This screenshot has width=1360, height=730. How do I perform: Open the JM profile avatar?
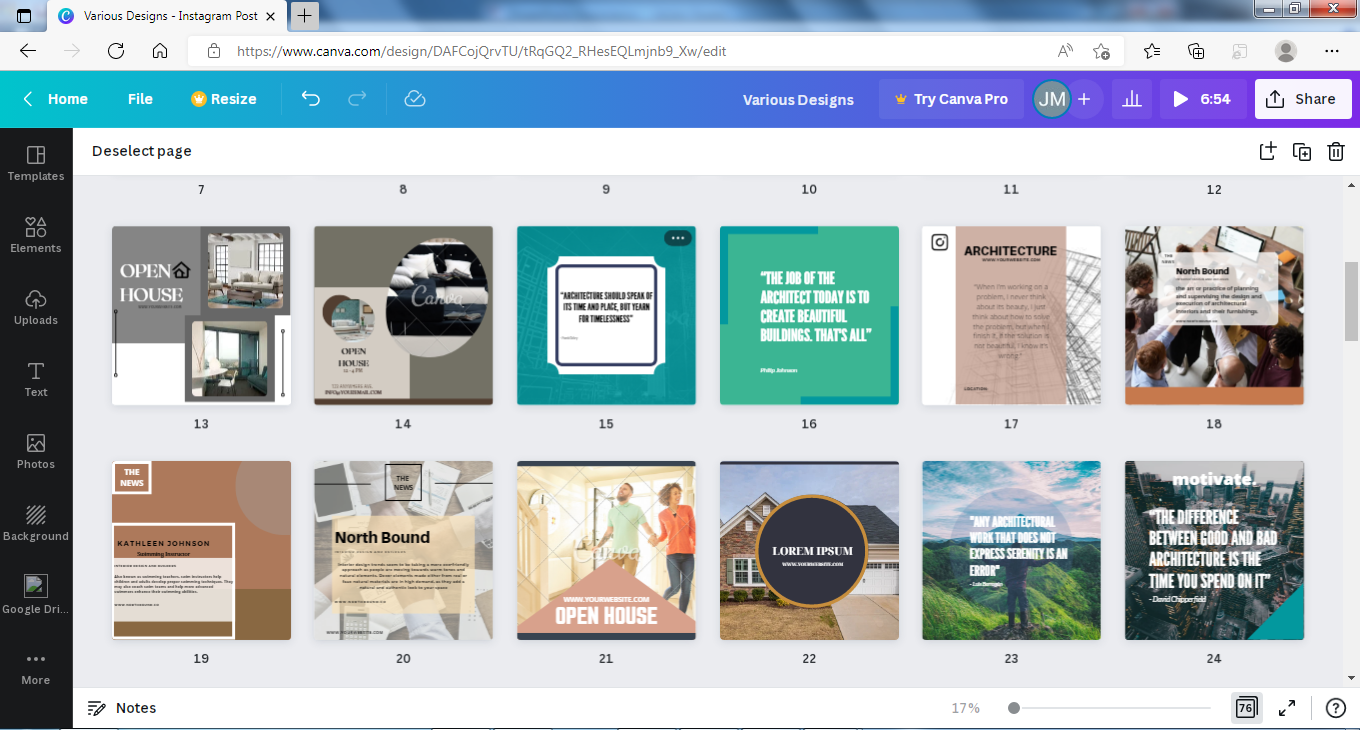pyautogui.click(x=1051, y=99)
